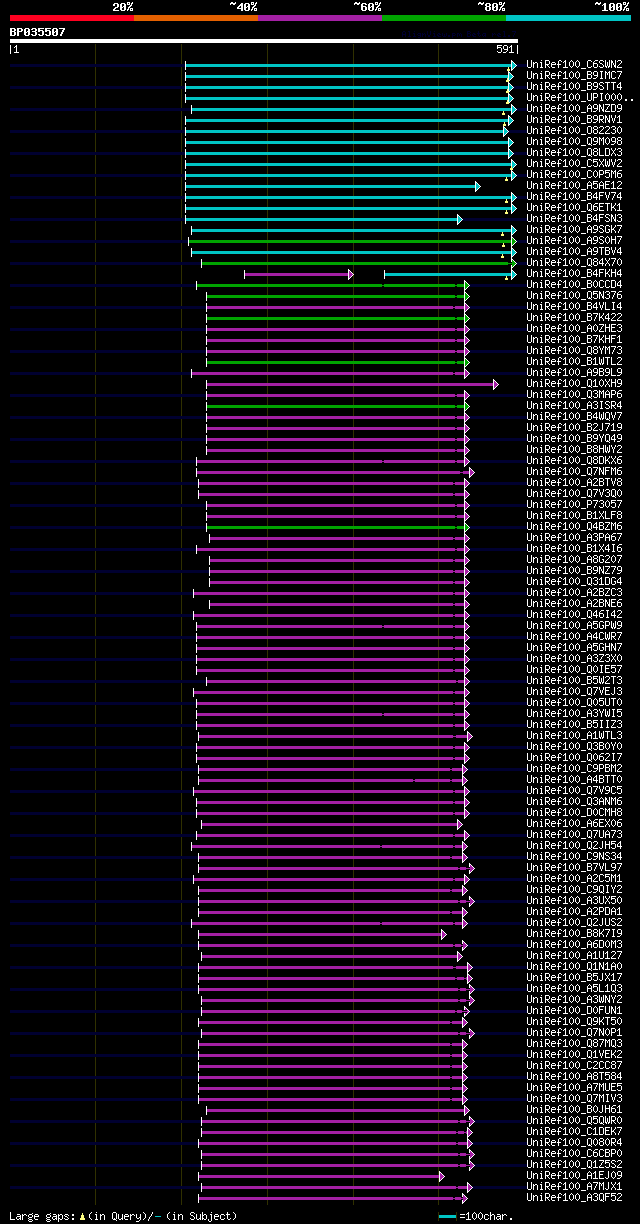Select hit label UniRef100_A9NZD9
This screenshot has width=640, height=1224.
(x=574, y=108)
